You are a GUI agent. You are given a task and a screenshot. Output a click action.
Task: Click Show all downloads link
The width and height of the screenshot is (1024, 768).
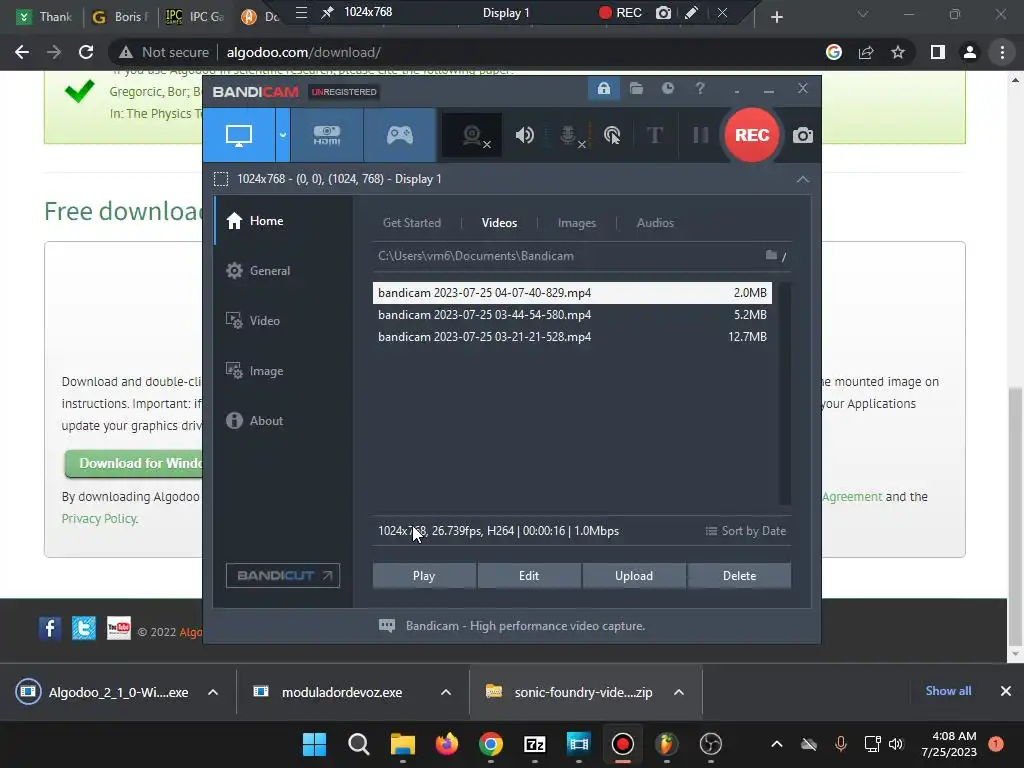948,691
